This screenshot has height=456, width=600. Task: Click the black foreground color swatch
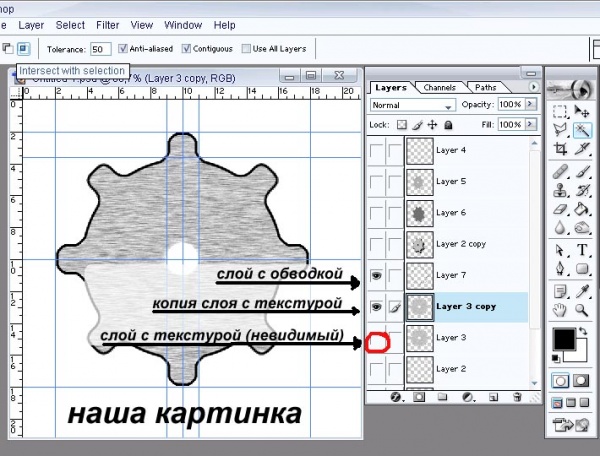(564, 339)
